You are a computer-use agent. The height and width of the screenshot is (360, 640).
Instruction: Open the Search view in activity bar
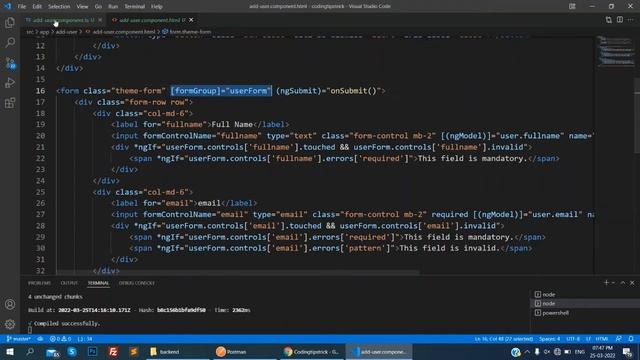[10, 42]
